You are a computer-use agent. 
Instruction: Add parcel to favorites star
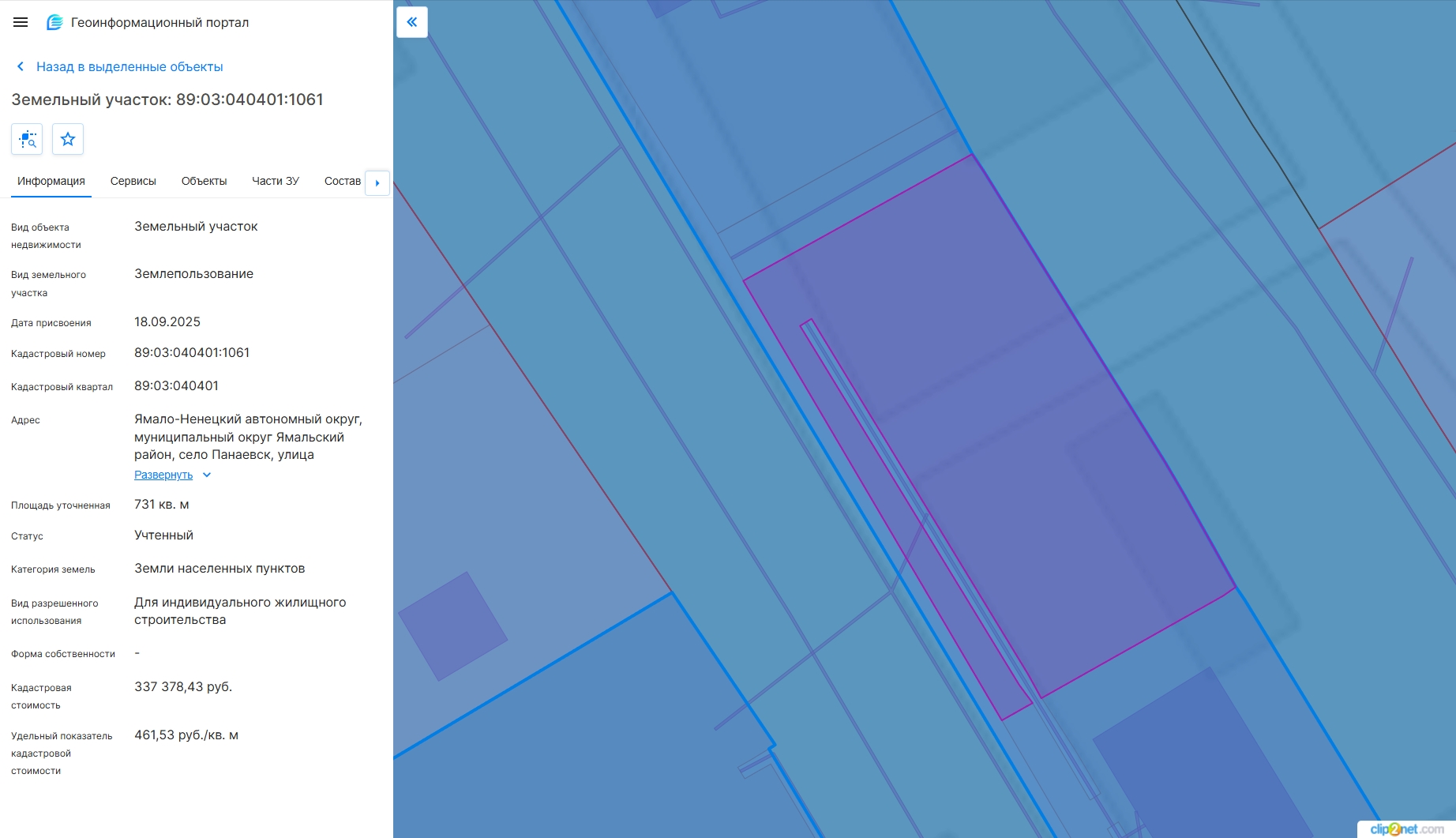coord(68,139)
